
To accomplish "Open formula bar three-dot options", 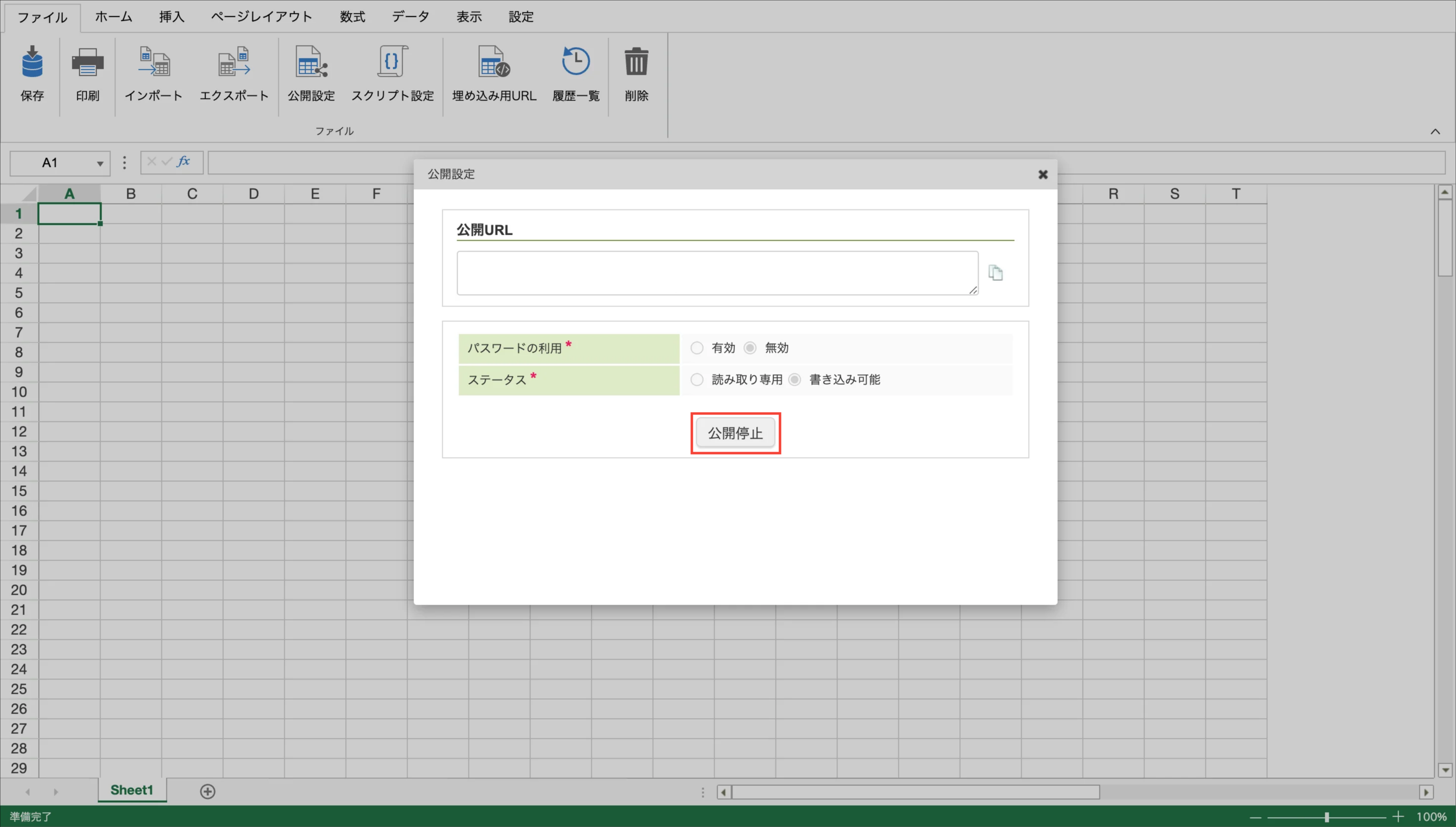I will [x=124, y=163].
